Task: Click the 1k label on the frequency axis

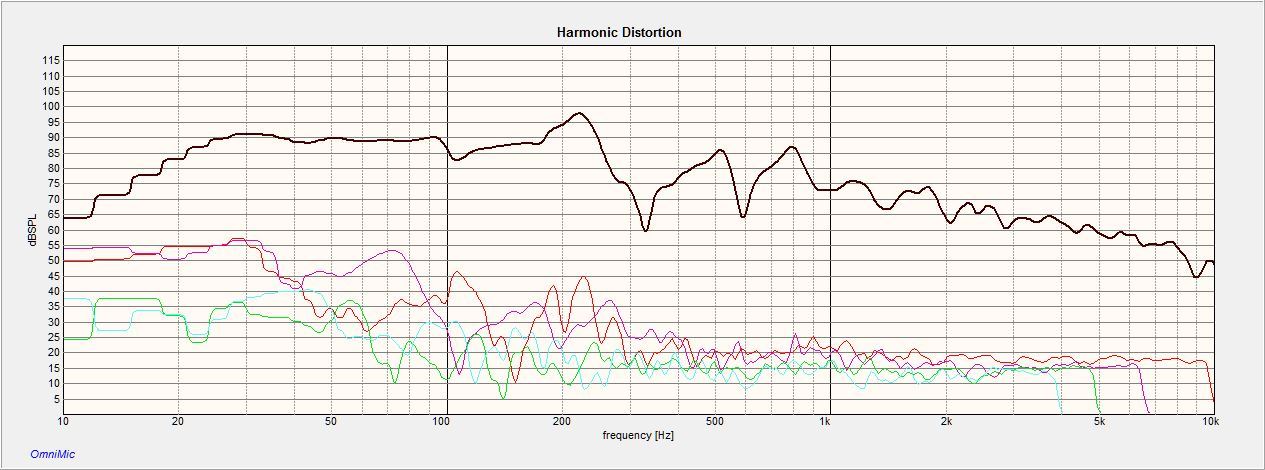Action: (x=826, y=422)
